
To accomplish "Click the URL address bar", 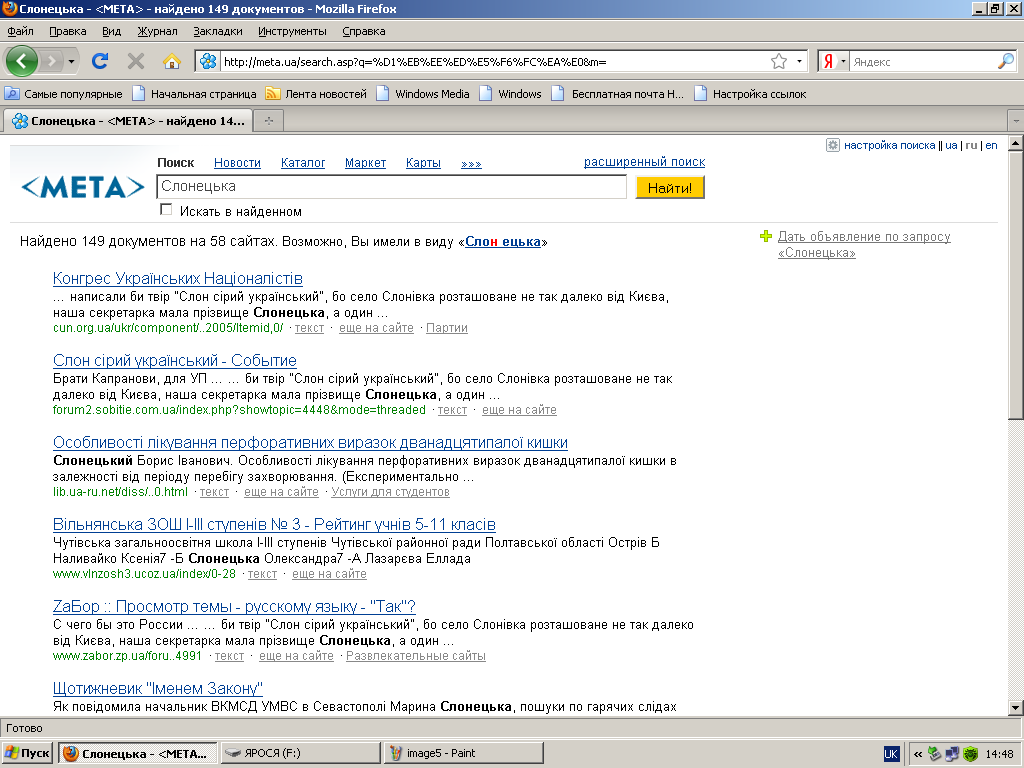I will pos(495,62).
